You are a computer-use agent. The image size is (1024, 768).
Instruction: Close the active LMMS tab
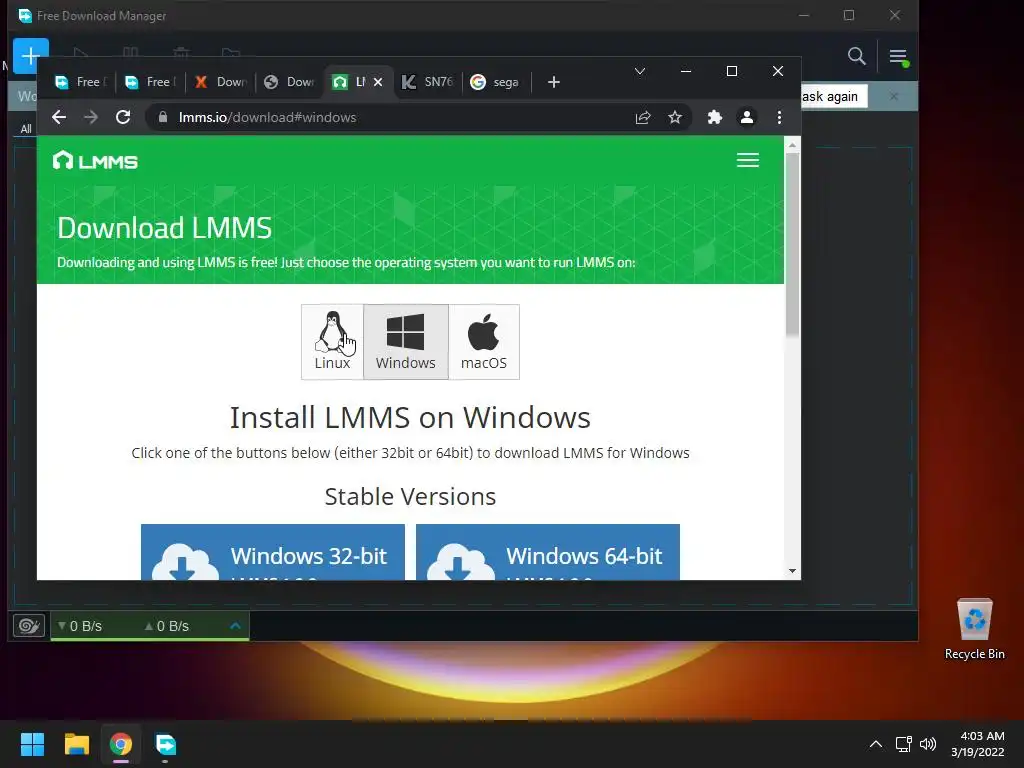[x=378, y=82]
